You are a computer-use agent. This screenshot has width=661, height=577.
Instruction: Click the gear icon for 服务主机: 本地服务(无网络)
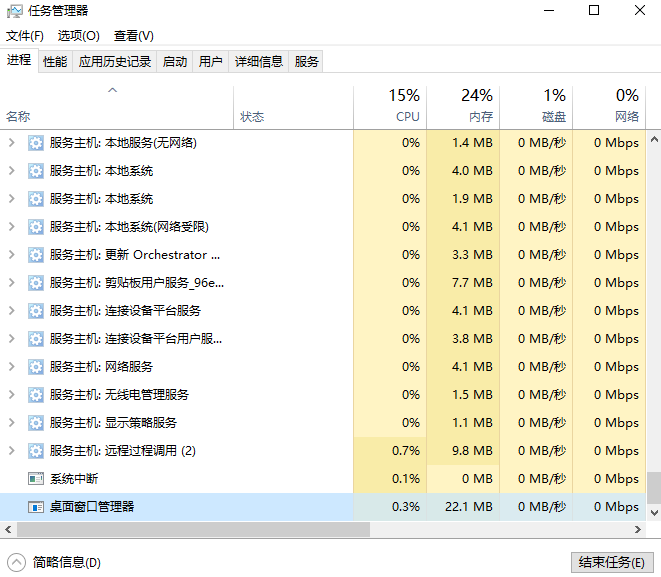pos(36,143)
